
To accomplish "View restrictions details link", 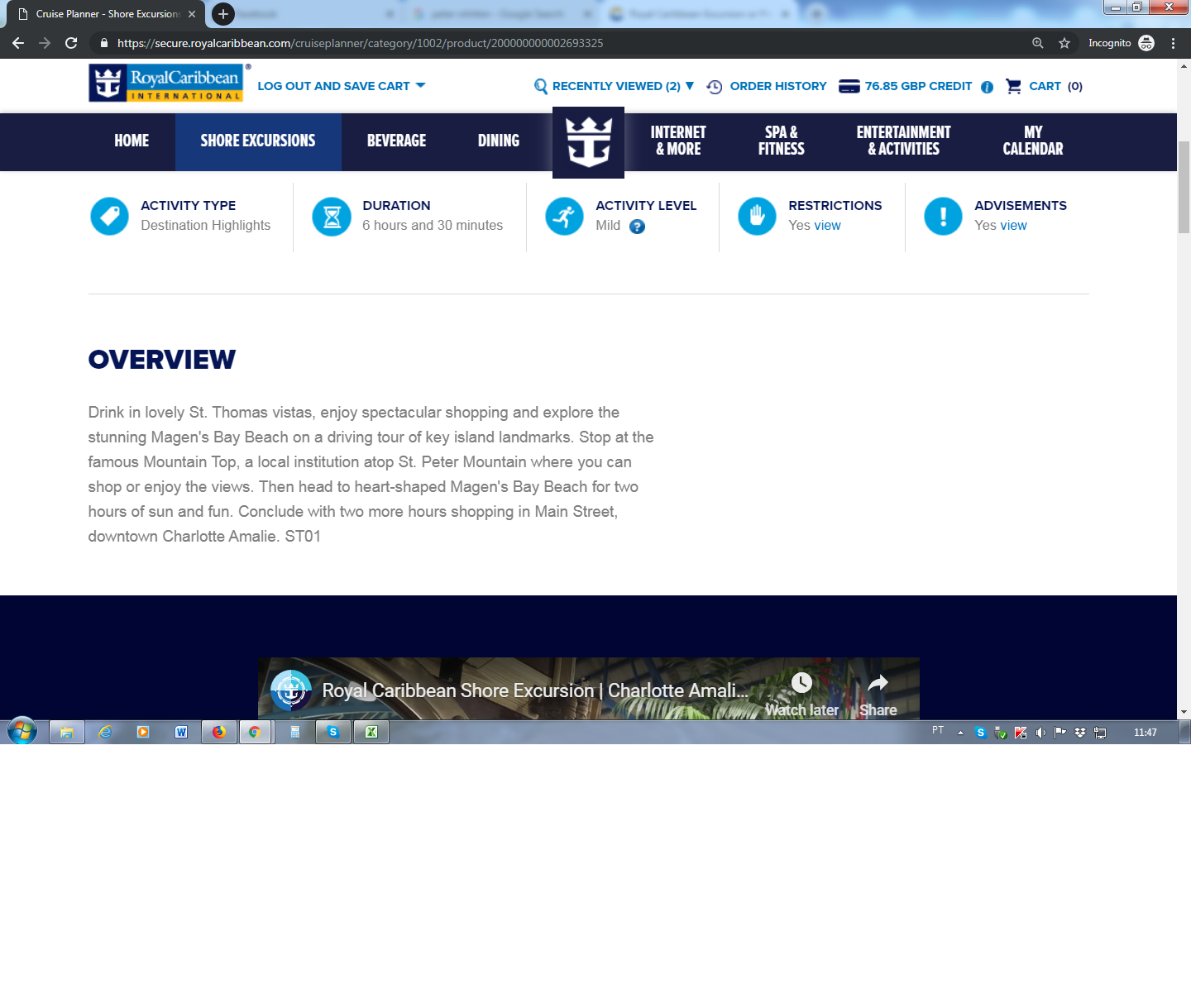I will pyautogui.click(x=827, y=226).
